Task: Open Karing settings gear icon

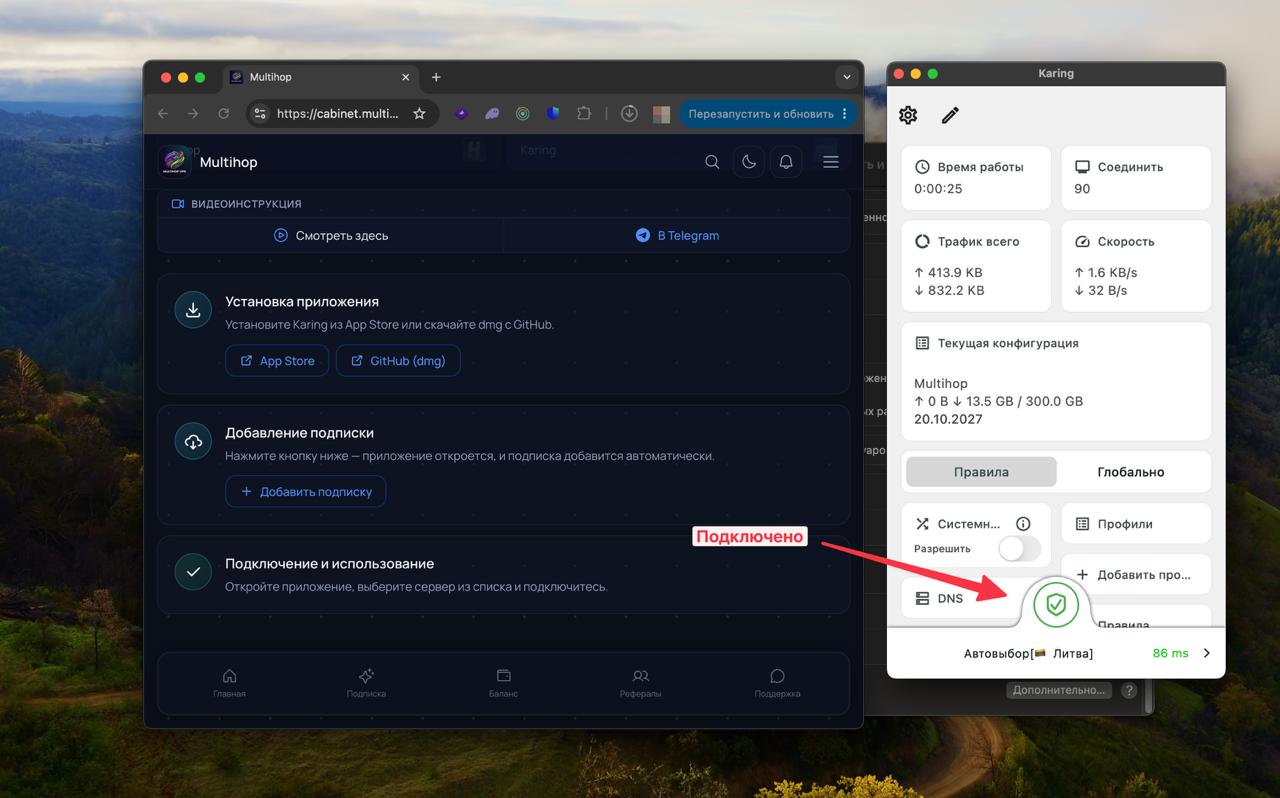Action: [x=908, y=115]
